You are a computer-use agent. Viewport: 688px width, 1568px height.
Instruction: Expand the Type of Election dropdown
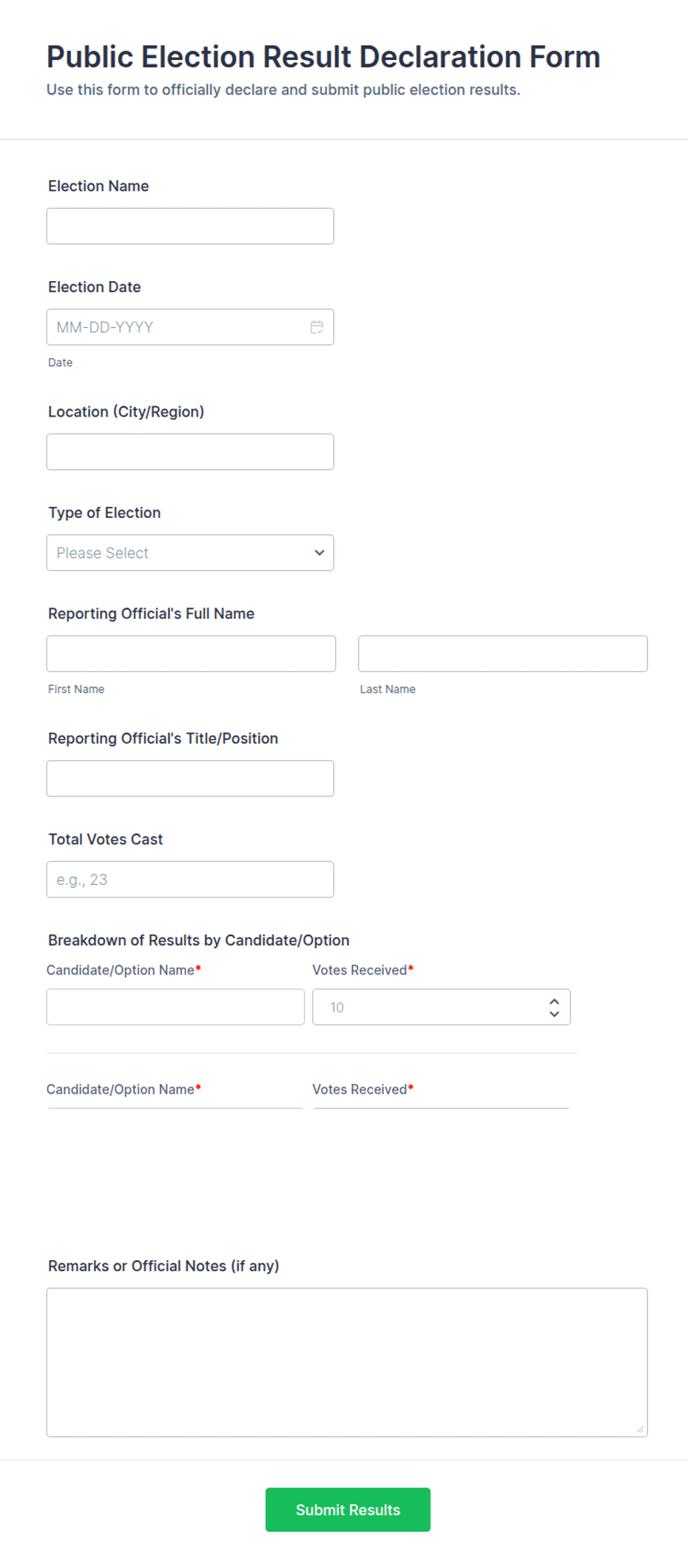(x=190, y=553)
